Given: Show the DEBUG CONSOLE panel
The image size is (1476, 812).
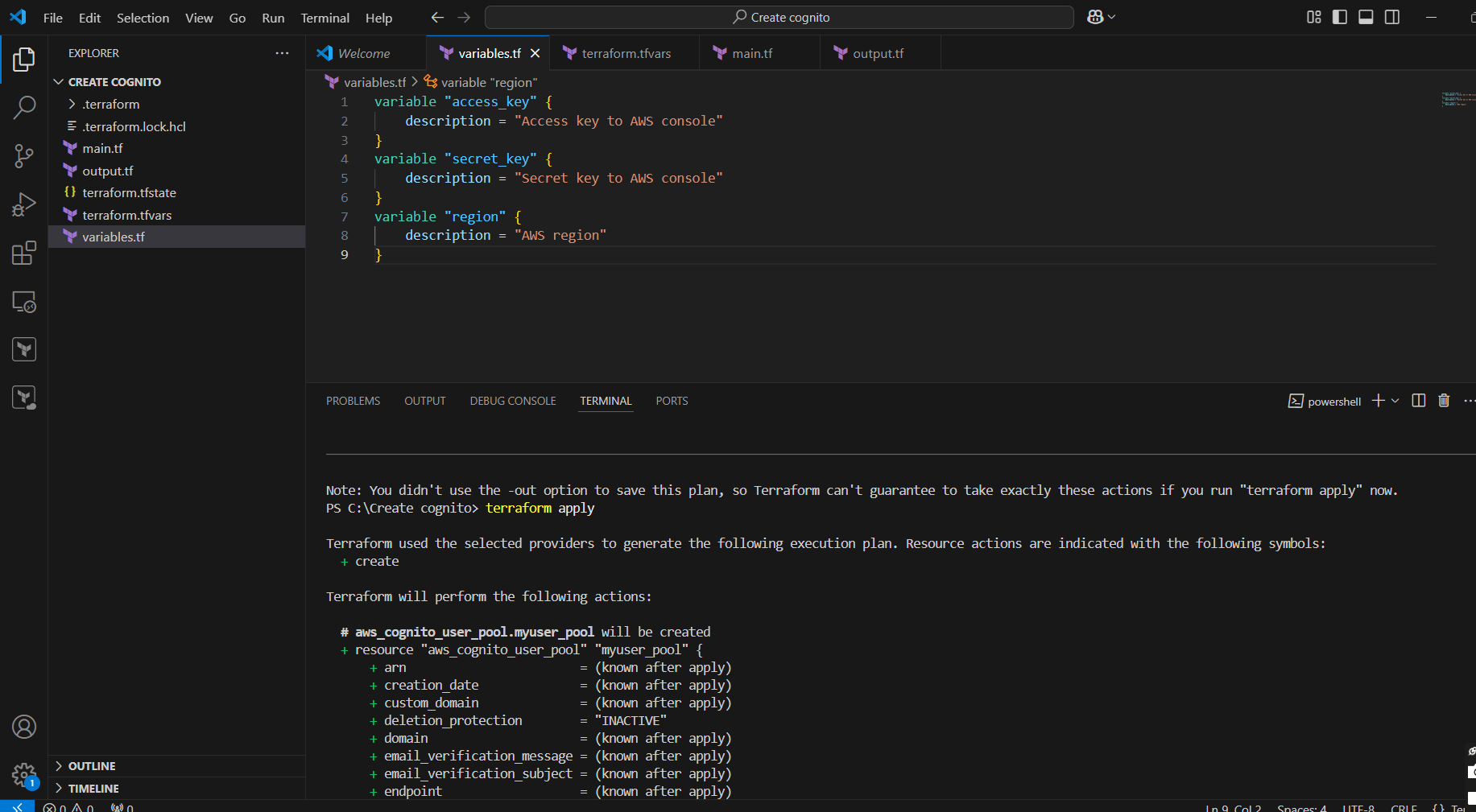Looking at the screenshot, I should (x=513, y=401).
